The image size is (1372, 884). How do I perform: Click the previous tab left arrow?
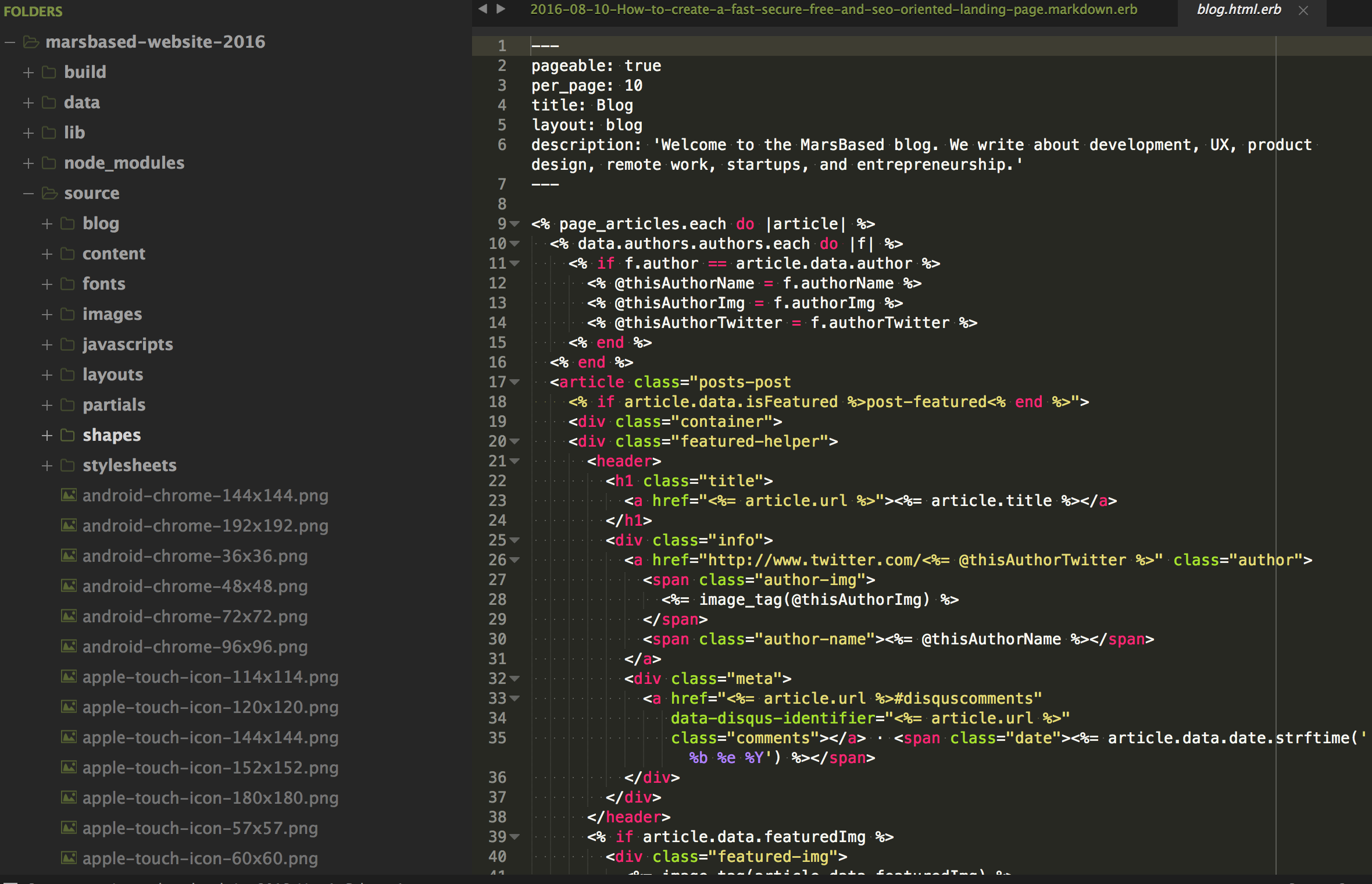(483, 9)
